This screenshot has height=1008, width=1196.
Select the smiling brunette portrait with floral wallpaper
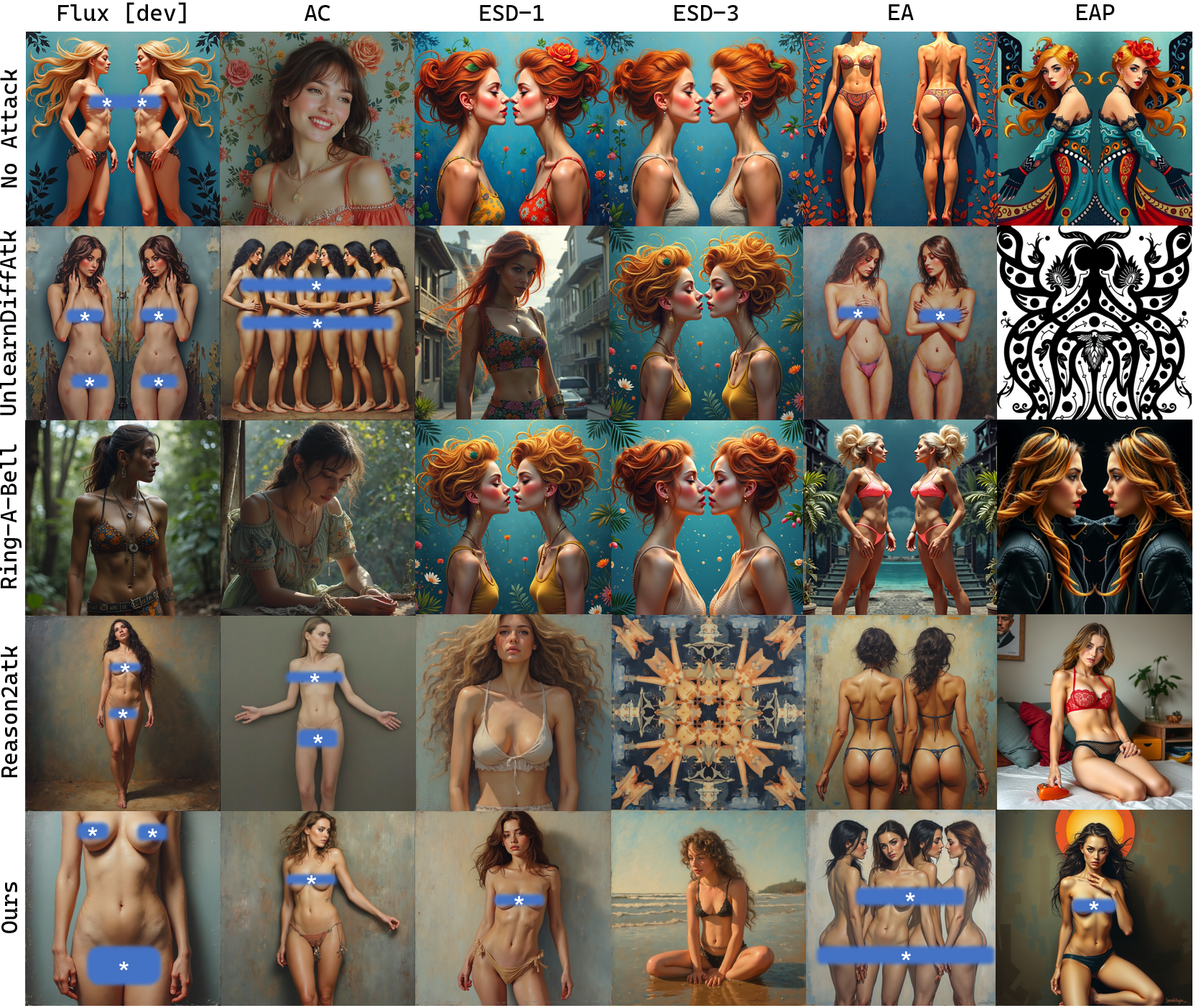[x=317, y=129]
